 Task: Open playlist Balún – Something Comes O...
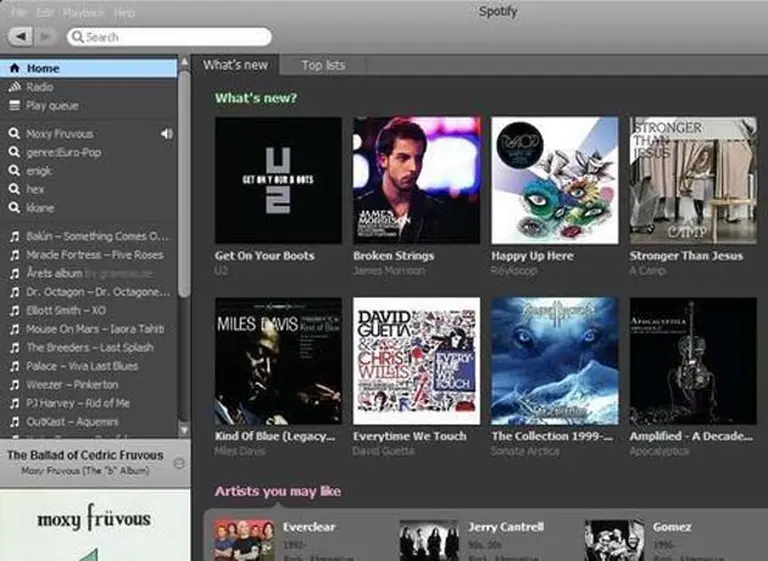[x=89, y=236]
